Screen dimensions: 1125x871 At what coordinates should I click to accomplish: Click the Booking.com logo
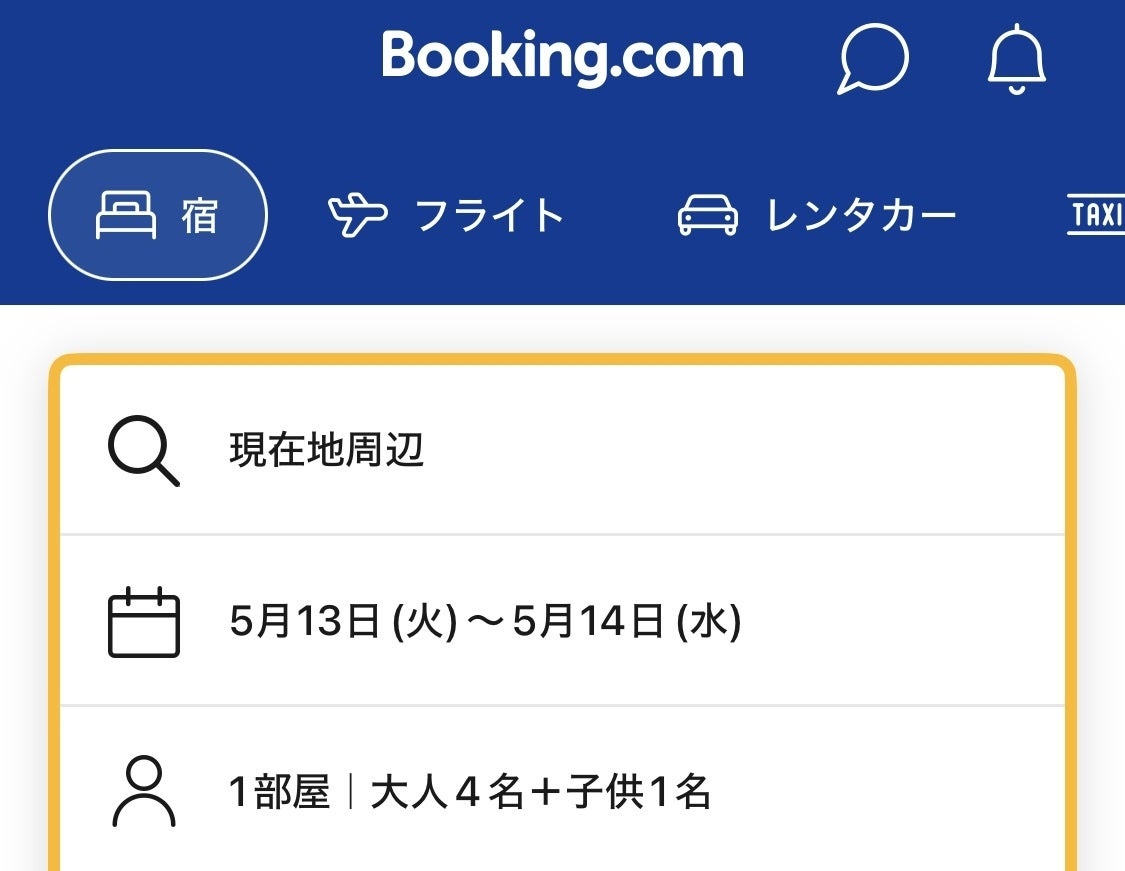tap(562, 57)
